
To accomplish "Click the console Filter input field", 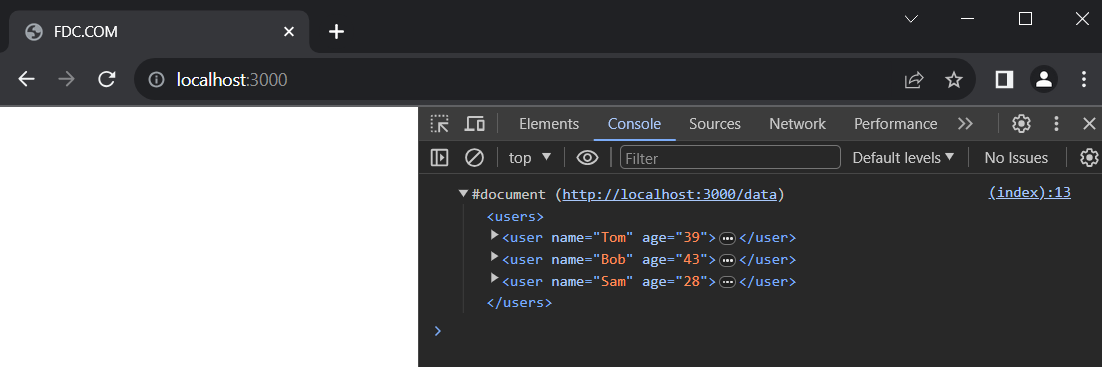I will click(730, 157).
